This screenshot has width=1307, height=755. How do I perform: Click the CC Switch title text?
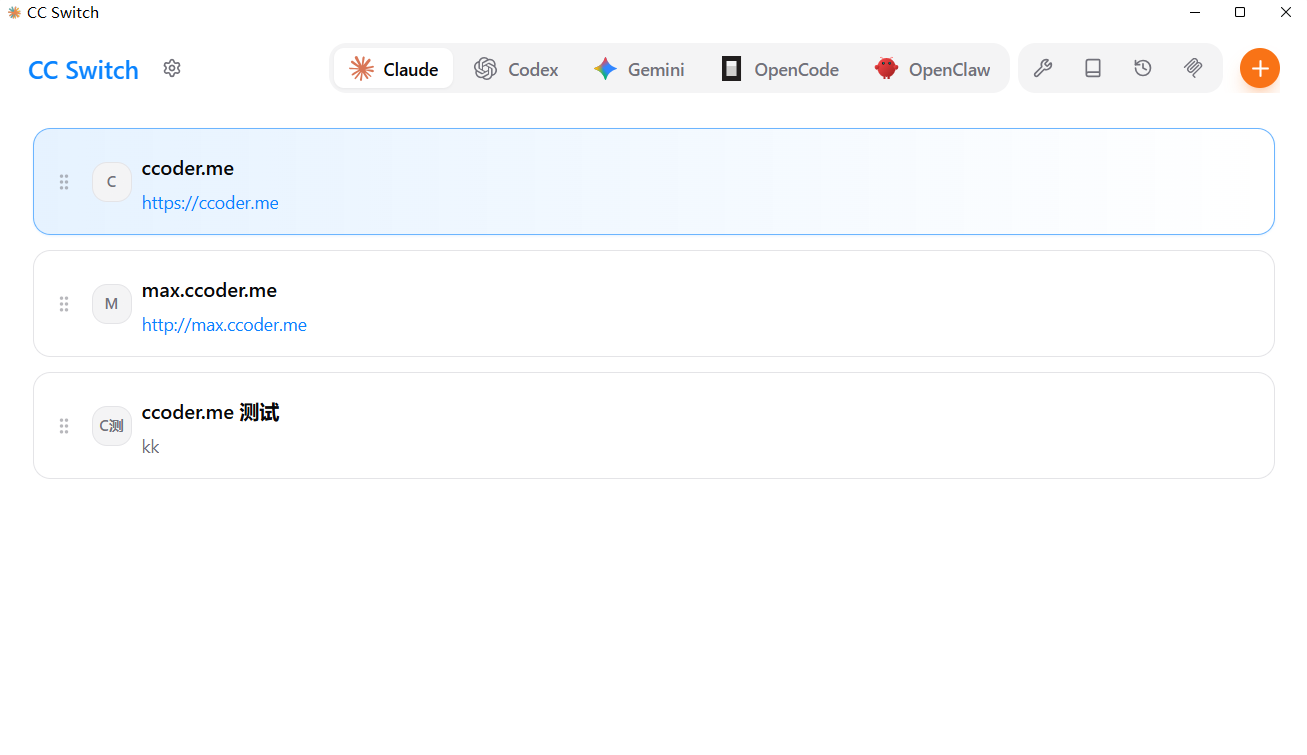point(83,70)
